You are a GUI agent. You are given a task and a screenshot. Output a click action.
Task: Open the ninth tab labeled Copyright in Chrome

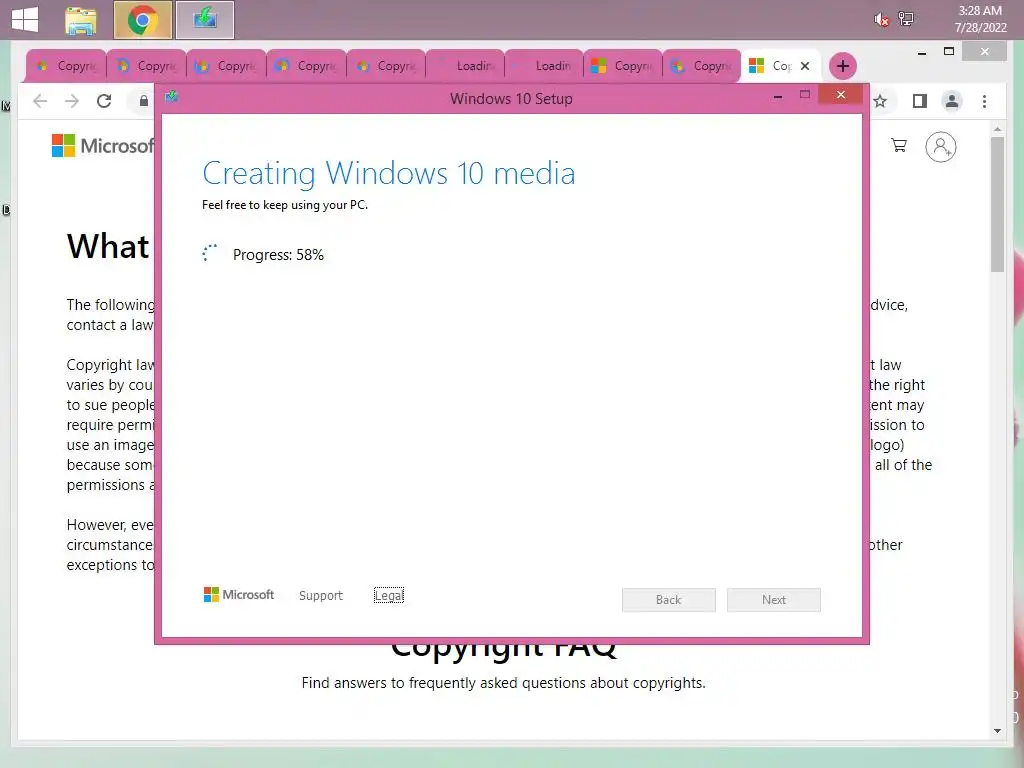click(702, 66)
